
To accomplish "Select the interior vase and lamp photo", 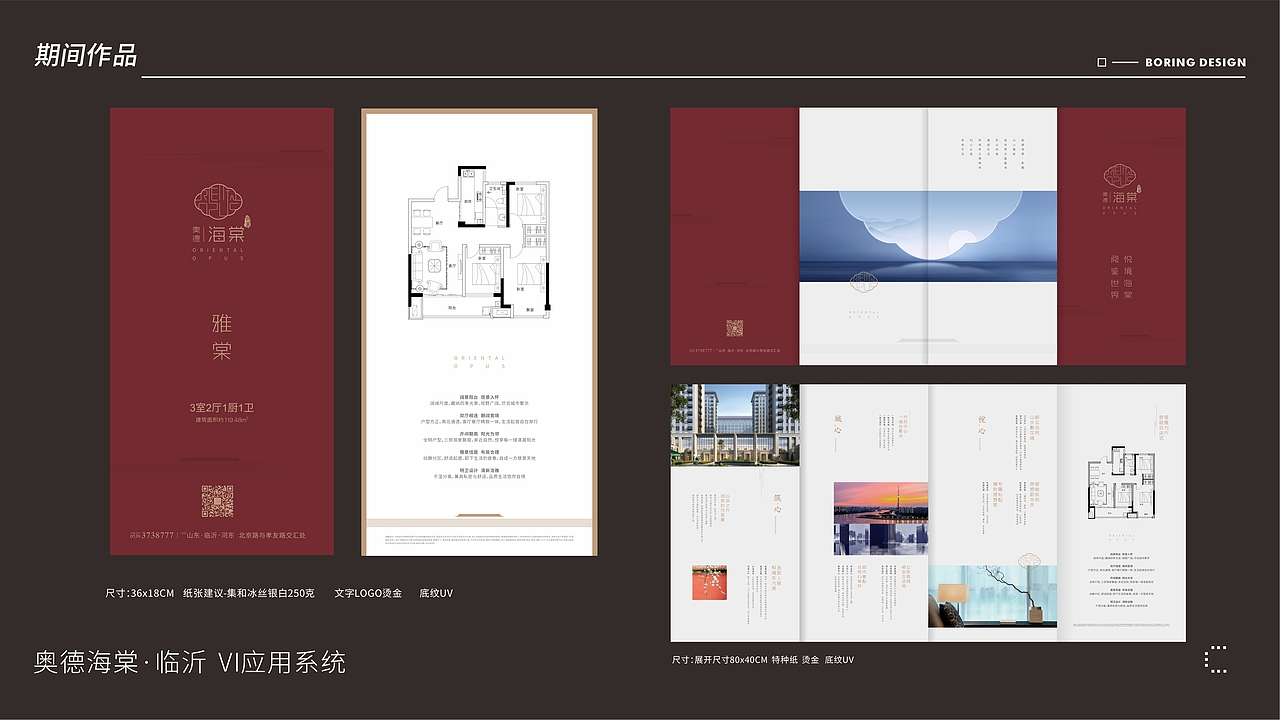I will click(x=993, y=597).
